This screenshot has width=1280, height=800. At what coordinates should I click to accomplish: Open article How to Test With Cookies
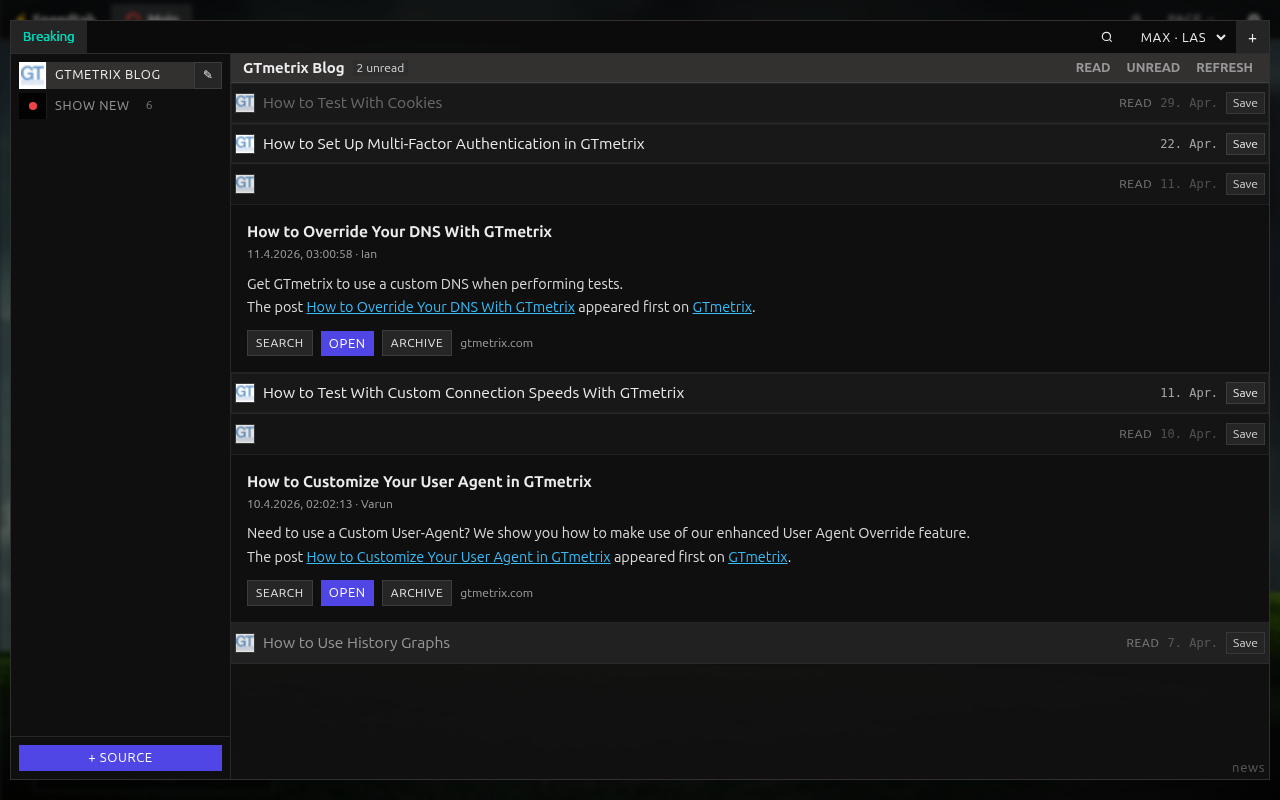[352, 103]
